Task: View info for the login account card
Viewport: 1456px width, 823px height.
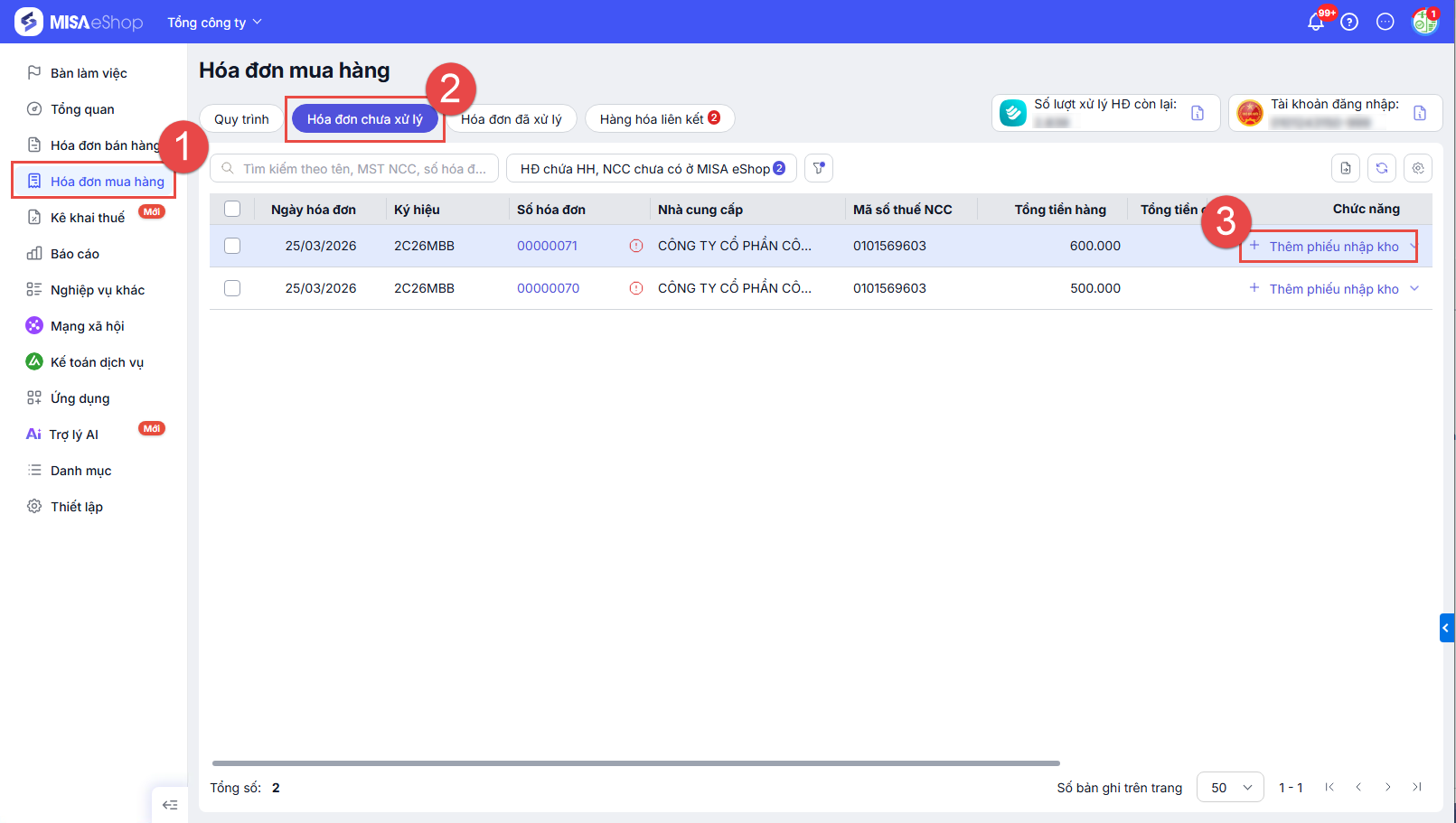Action: (1420, 113)
